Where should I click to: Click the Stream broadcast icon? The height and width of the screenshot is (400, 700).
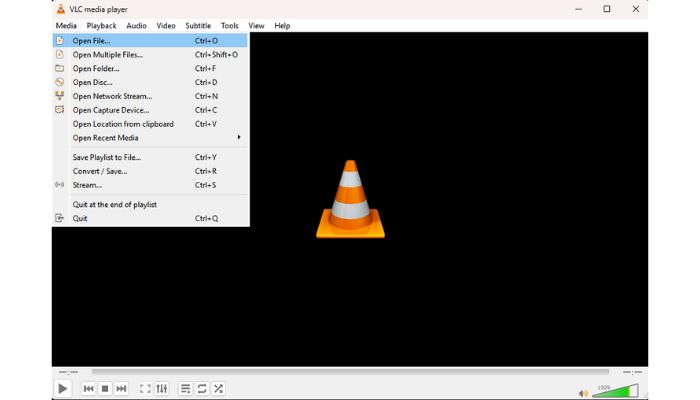coord(59,185)
